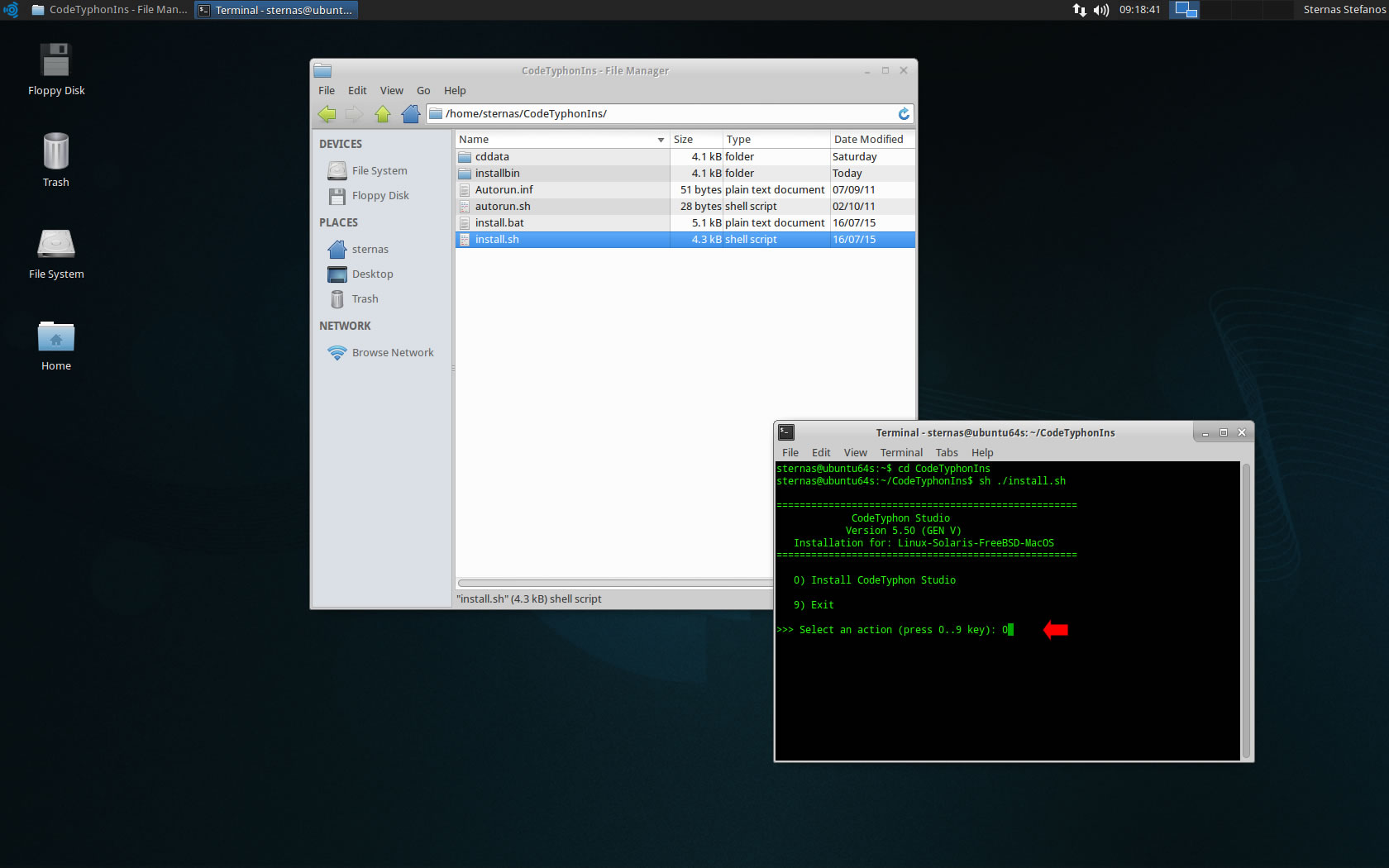Click '51 bytes' size of Autorun.inf
The width and height of the screenshot is (1389, 868).
coord(700,190)
